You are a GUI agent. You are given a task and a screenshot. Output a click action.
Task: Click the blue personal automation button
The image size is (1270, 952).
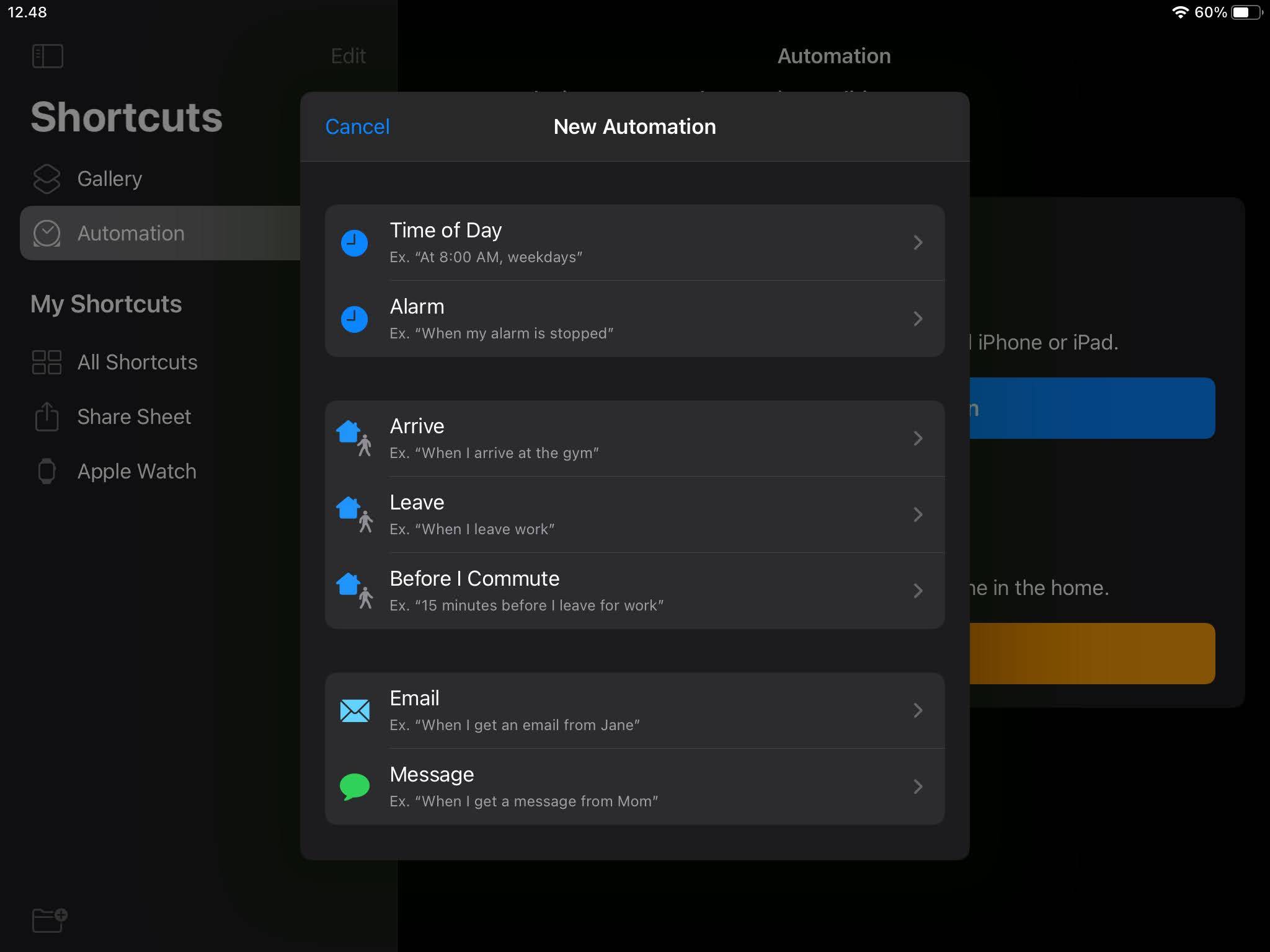coord(1091,408)
